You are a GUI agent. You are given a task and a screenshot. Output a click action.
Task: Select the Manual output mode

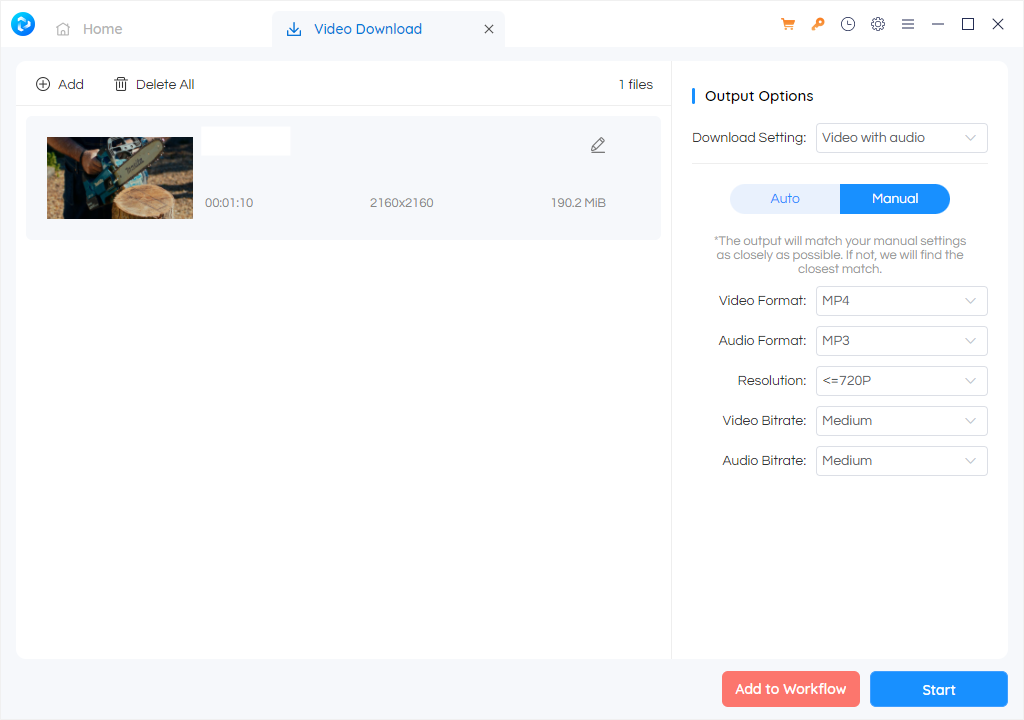pyautogui.click(x=894, y=199)
